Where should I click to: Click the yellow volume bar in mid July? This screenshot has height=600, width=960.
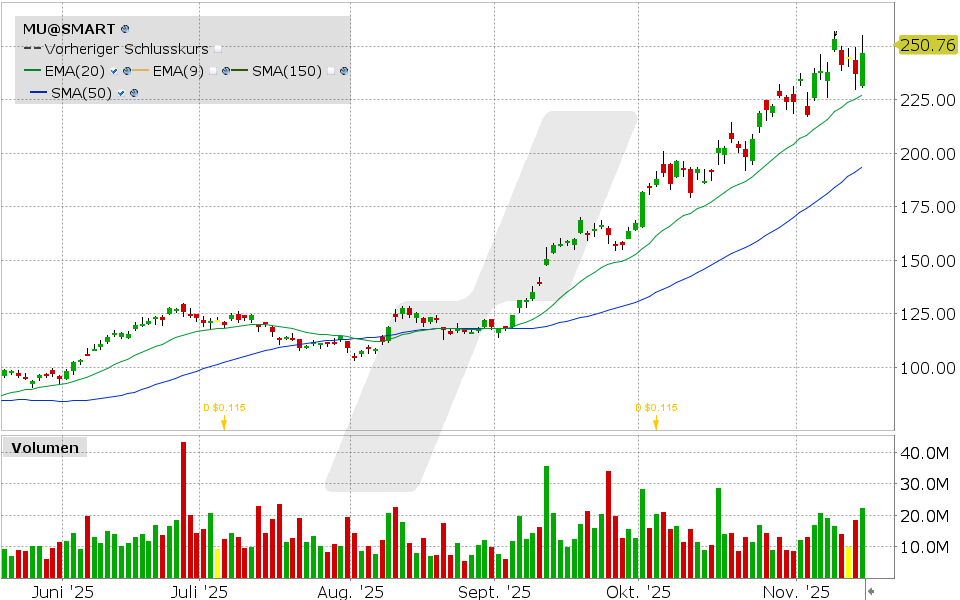click(218, 560)
